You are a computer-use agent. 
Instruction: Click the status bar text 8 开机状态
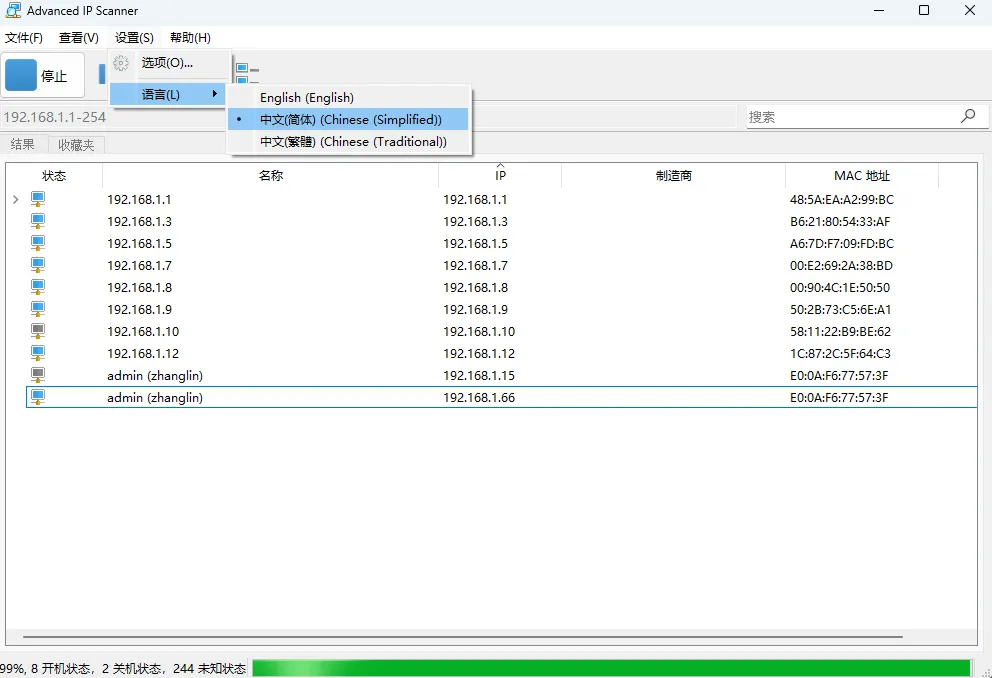coord(61,669)
